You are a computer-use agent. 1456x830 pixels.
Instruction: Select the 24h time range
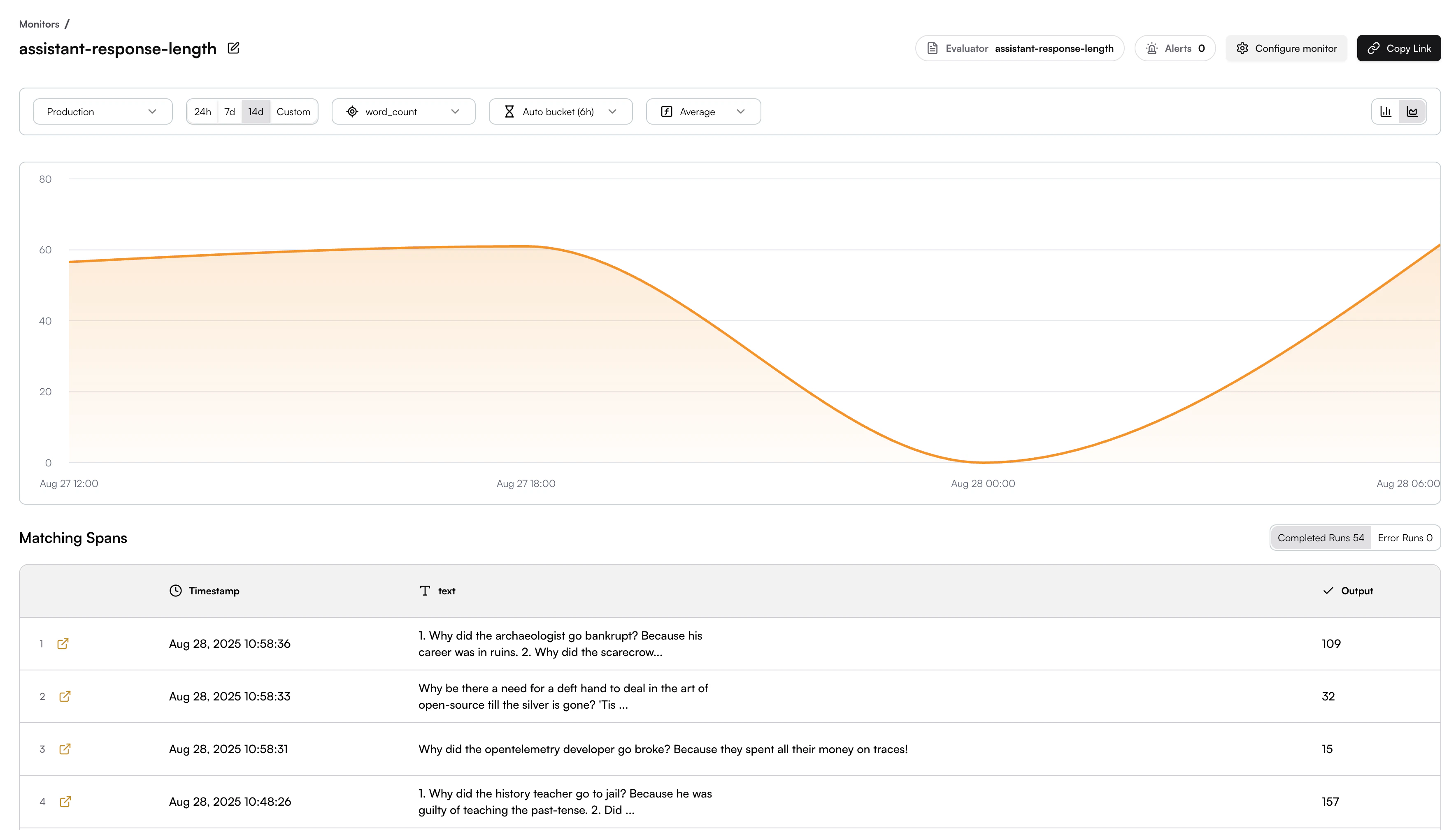pyautogui.click(x=202, y=112)
